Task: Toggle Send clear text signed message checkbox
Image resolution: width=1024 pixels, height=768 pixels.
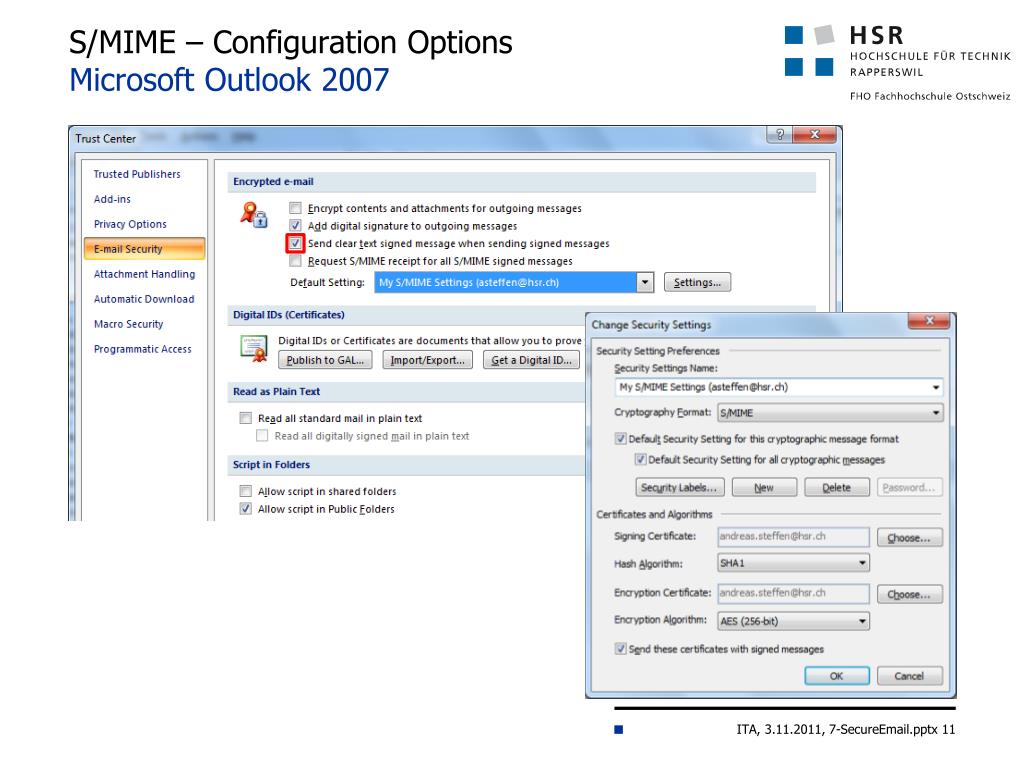Action: (x=295, y=243)
